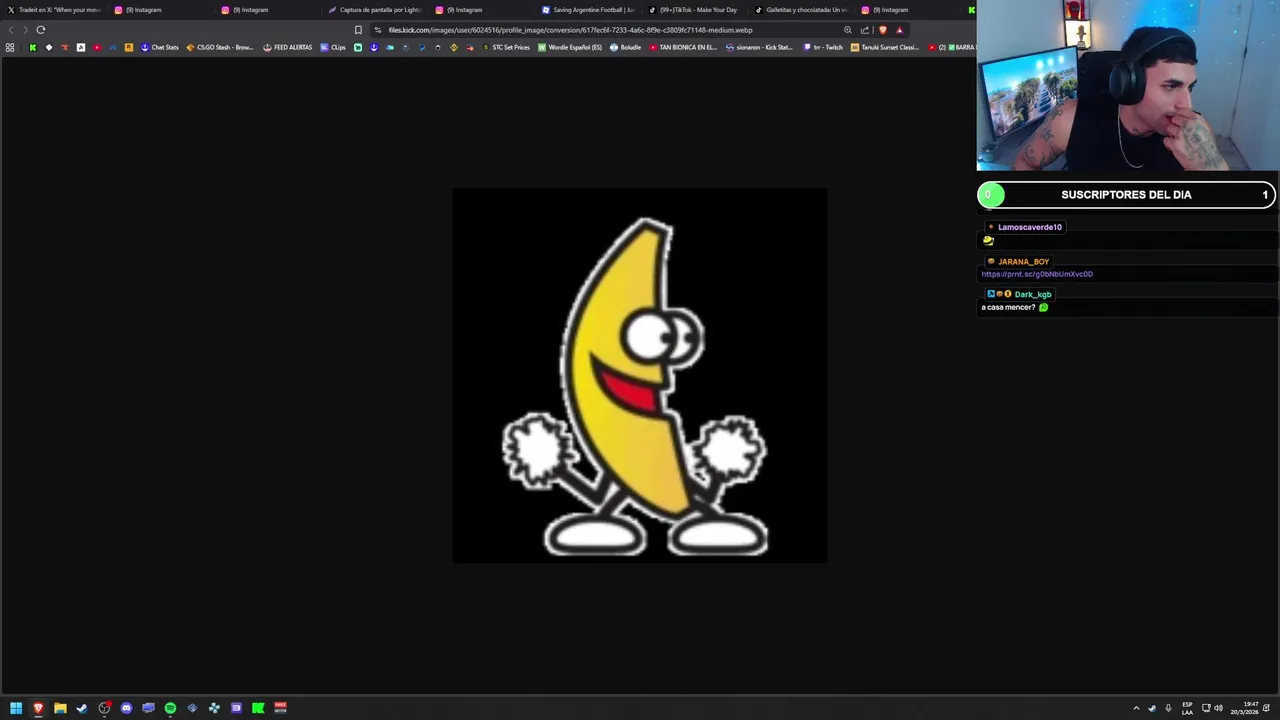
Task: Open the Boludle bookmark
Action: pyautogui.click(x=625, y=47)
